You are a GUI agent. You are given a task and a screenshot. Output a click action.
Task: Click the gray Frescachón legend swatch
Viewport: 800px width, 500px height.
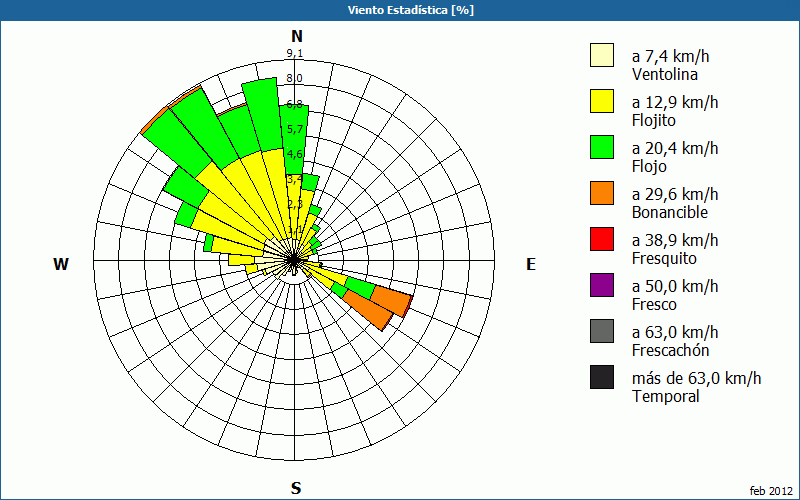[602, 331]
